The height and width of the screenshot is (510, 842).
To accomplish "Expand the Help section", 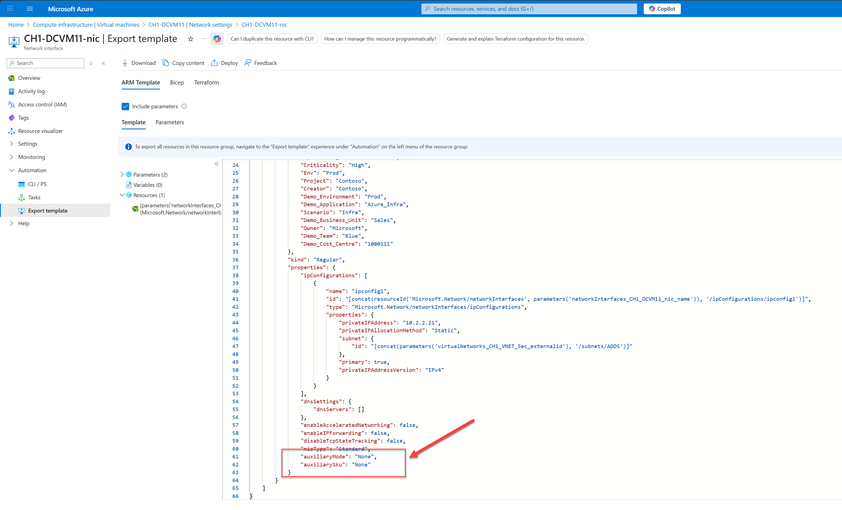I will click(23, 223).
